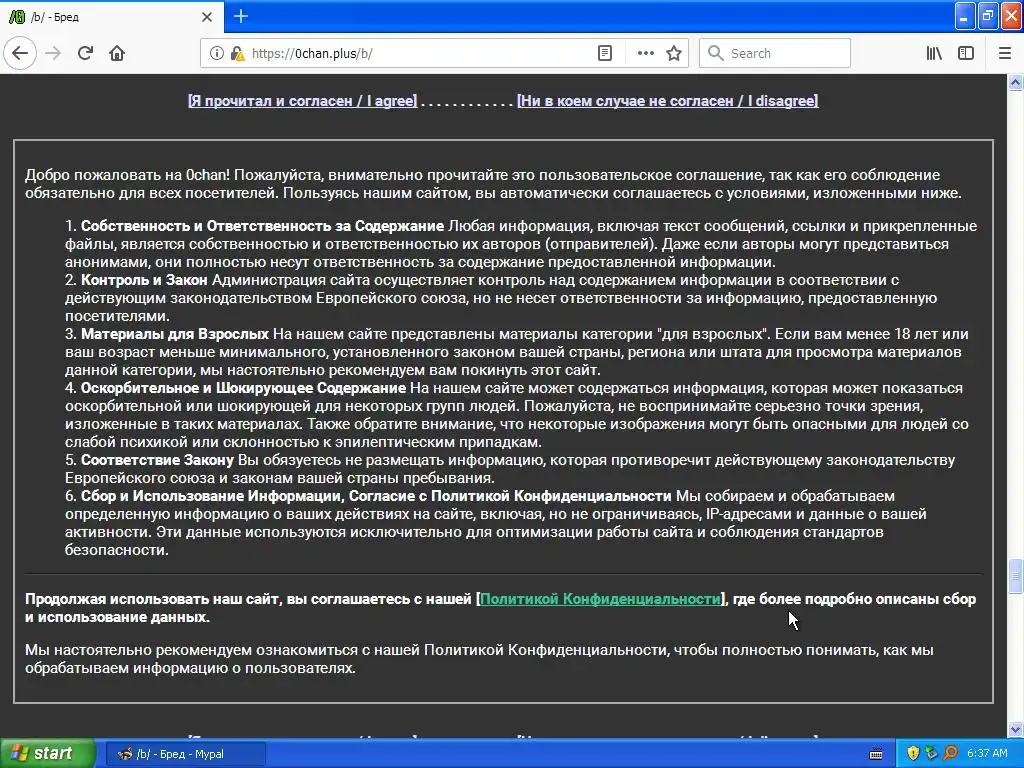Screen dimensions: 1024x768
Task: Click the heading Соответствие Закону
Action: point(157,460)
